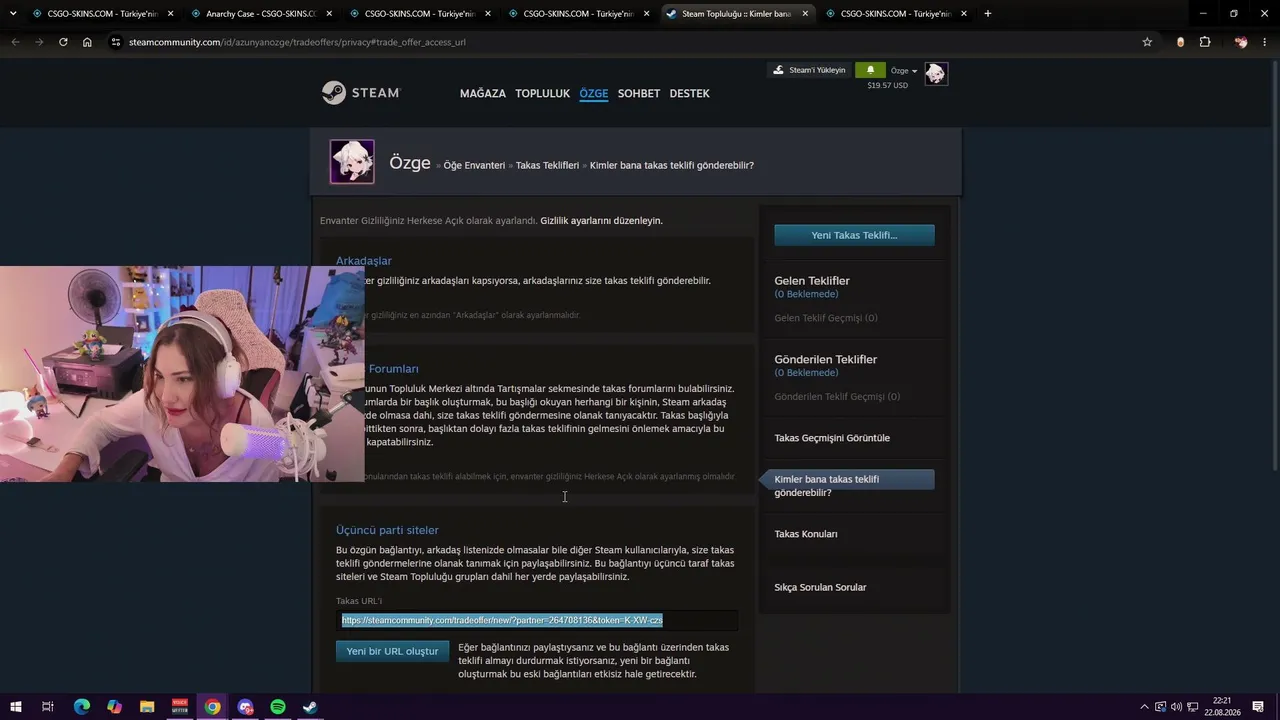Viewport: 1280px width, 720px height.
Task: Open Steam from the taskbar
Action: click(x=311, y=707)
